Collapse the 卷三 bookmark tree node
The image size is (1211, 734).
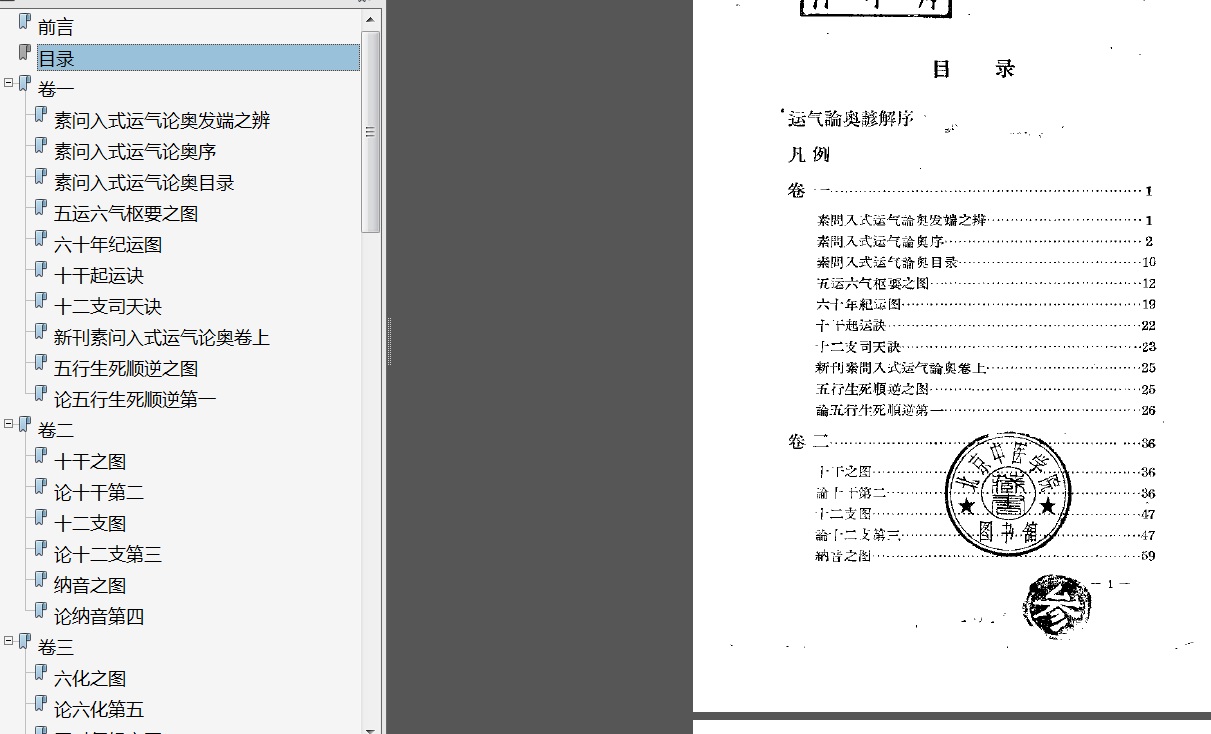[x=9, y=642]
